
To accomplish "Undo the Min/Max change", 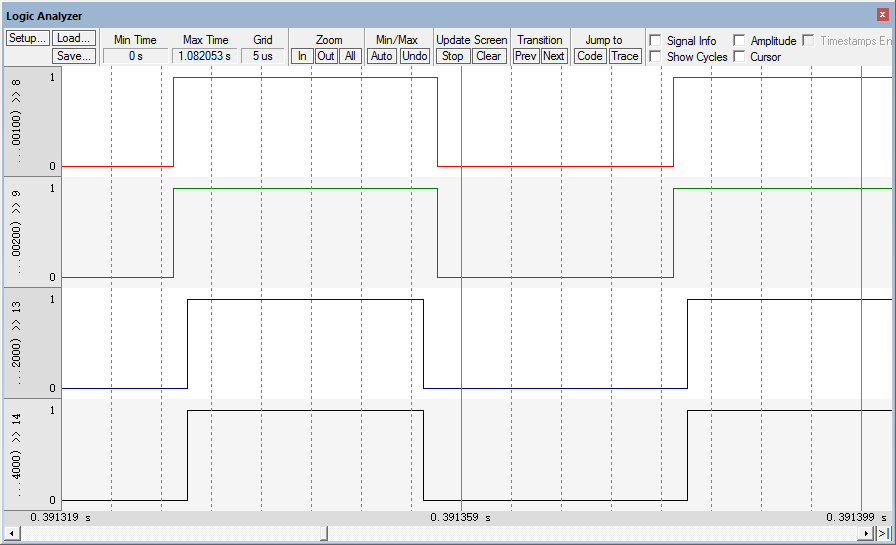I will click(414, 56).
